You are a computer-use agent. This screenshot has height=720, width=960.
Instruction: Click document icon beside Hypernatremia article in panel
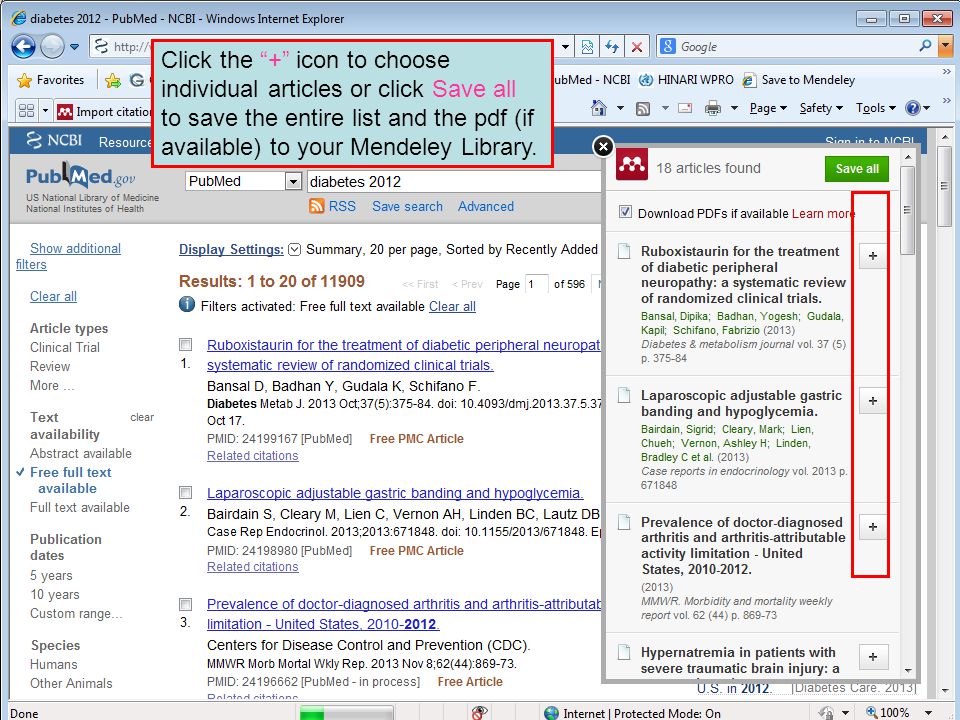tap(624, 652)
